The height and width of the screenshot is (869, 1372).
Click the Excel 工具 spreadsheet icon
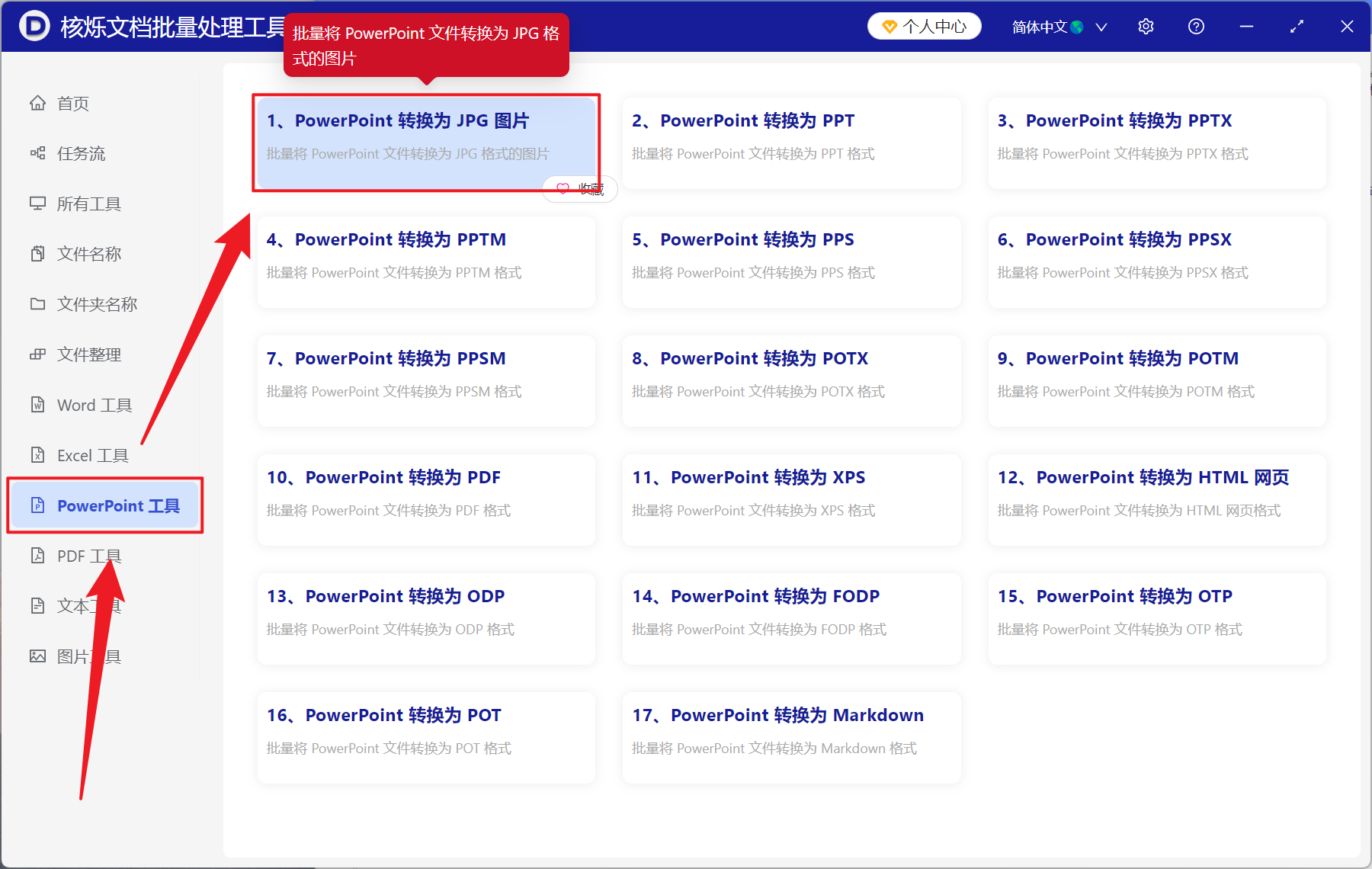point(37,455)
